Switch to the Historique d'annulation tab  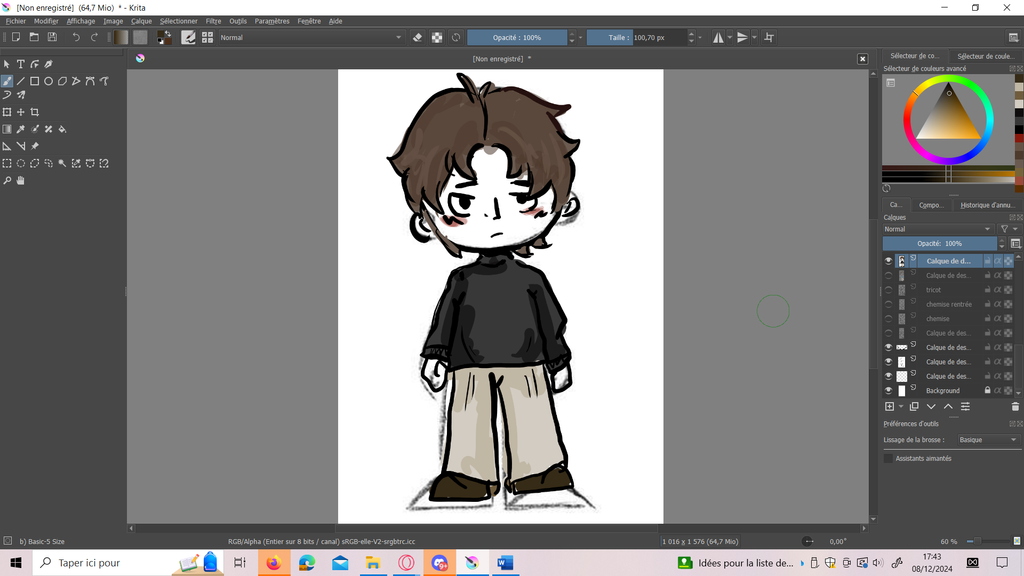click(987, 205)
